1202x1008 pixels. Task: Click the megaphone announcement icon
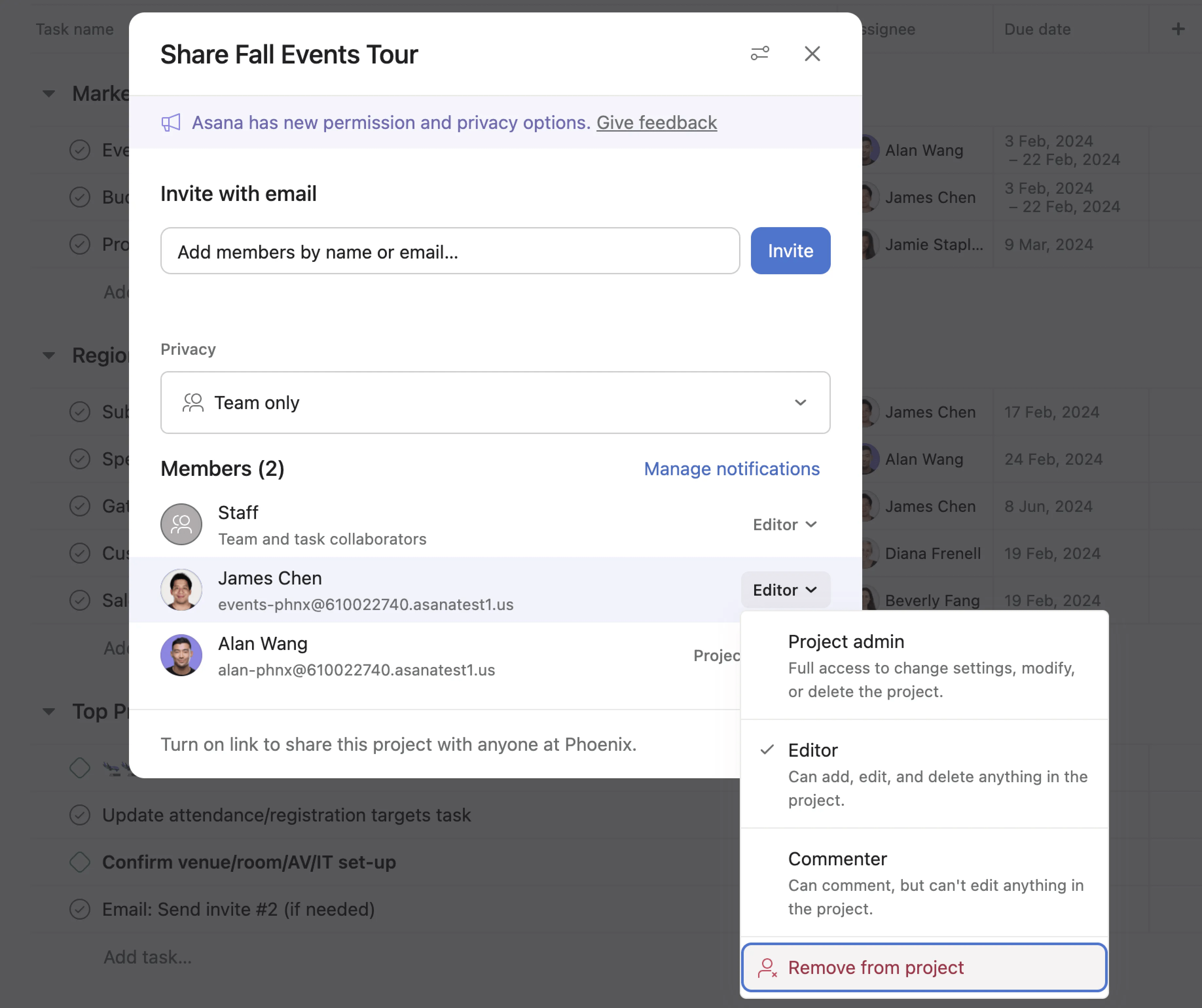point(171,122)
